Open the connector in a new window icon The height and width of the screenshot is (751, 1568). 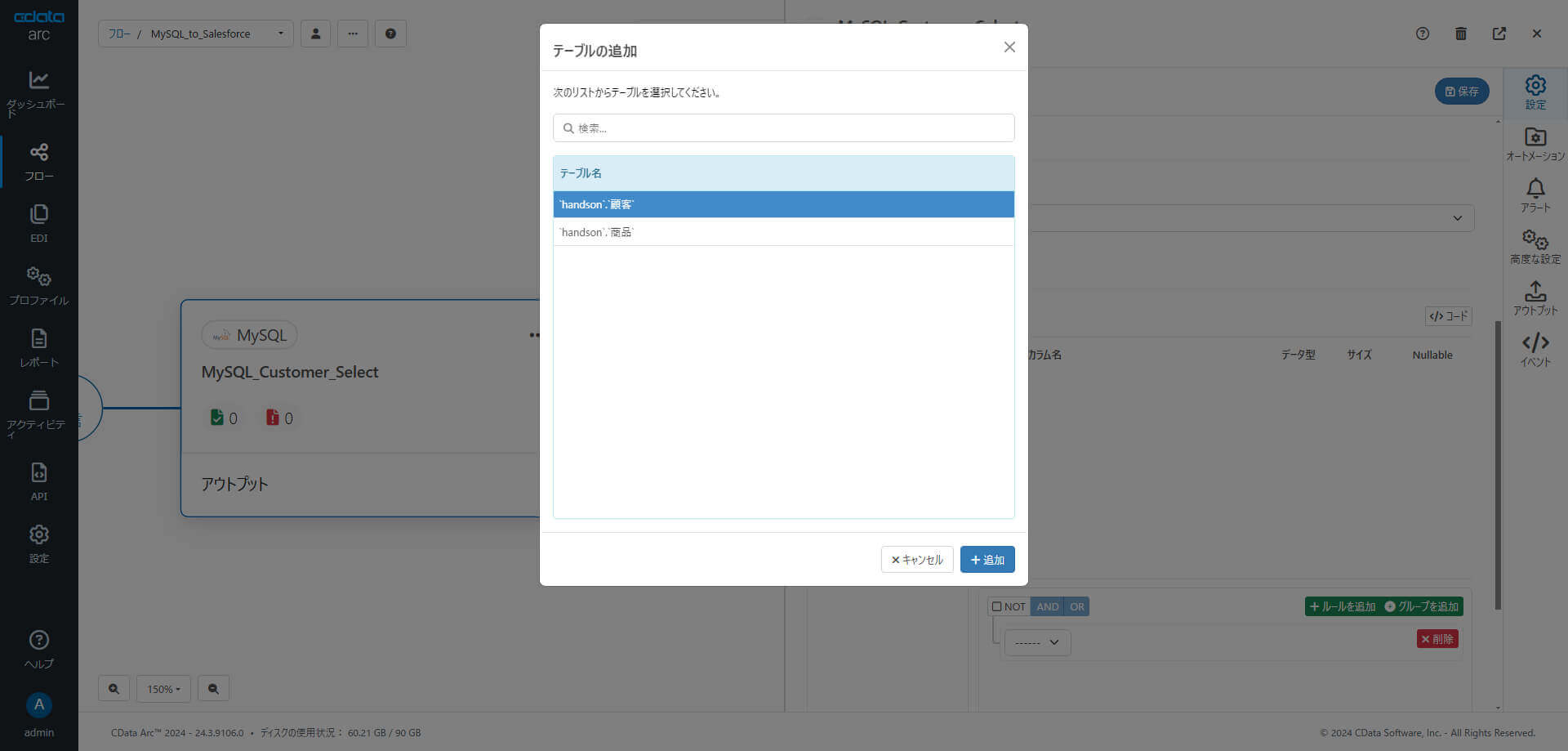tap(1499, 34)
